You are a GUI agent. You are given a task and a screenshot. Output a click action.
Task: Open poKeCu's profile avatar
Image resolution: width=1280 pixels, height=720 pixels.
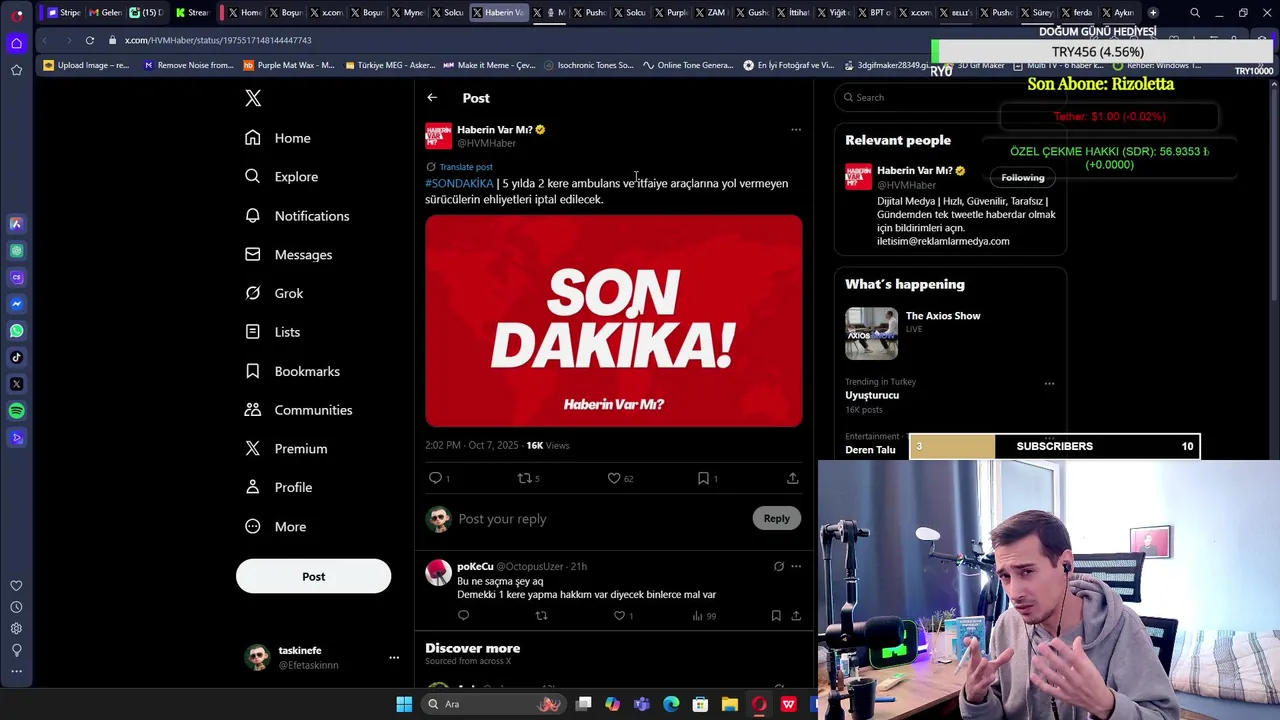coord(438,572)
